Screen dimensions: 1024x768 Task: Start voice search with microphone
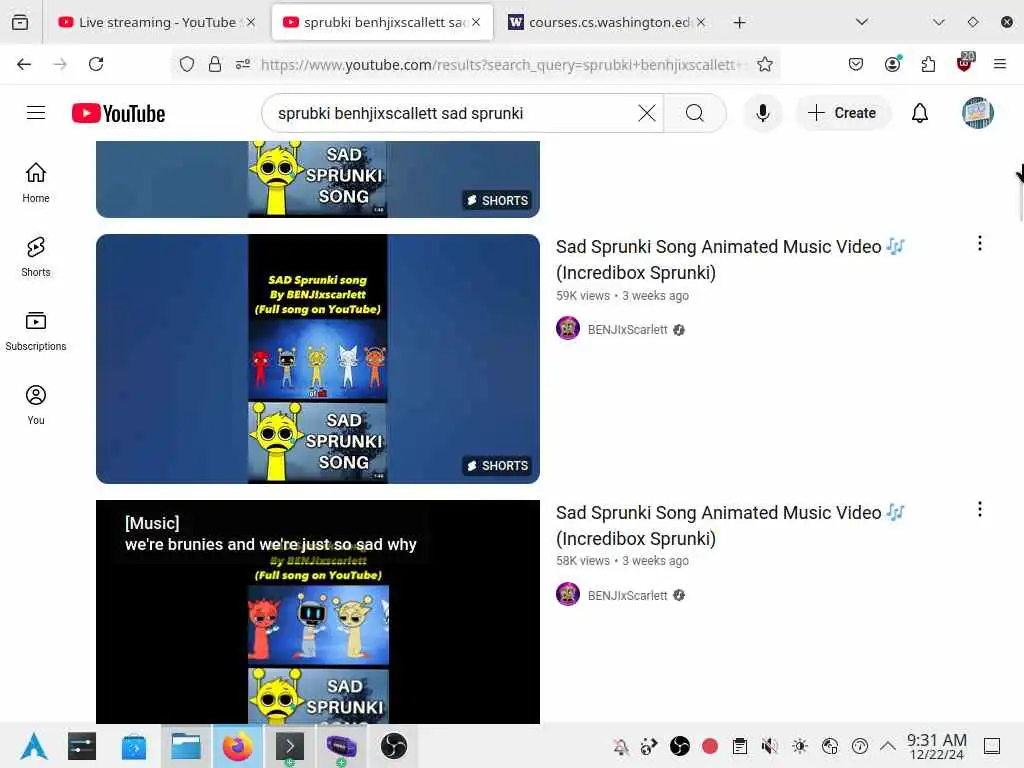[762, 113]
